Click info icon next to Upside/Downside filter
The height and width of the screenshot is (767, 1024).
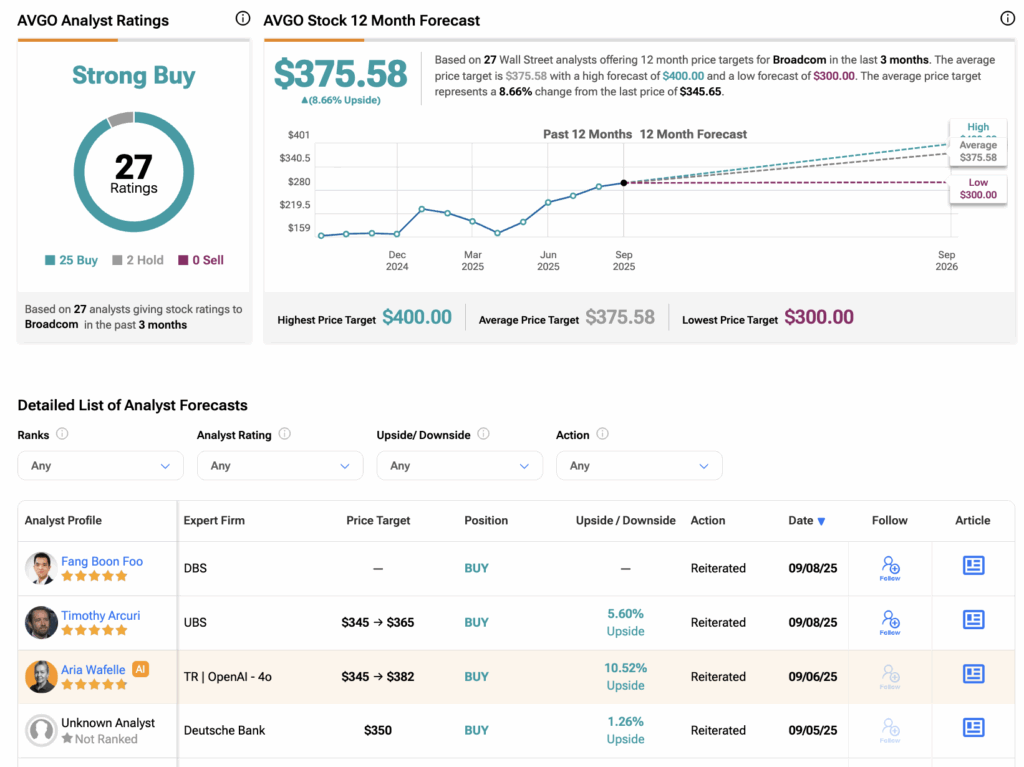click(484, 434)
